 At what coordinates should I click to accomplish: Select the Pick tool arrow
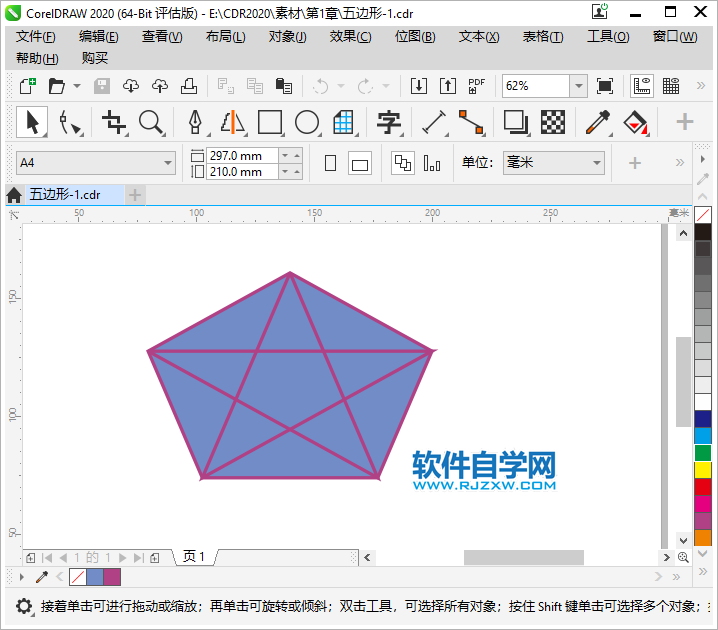[32, 122]
